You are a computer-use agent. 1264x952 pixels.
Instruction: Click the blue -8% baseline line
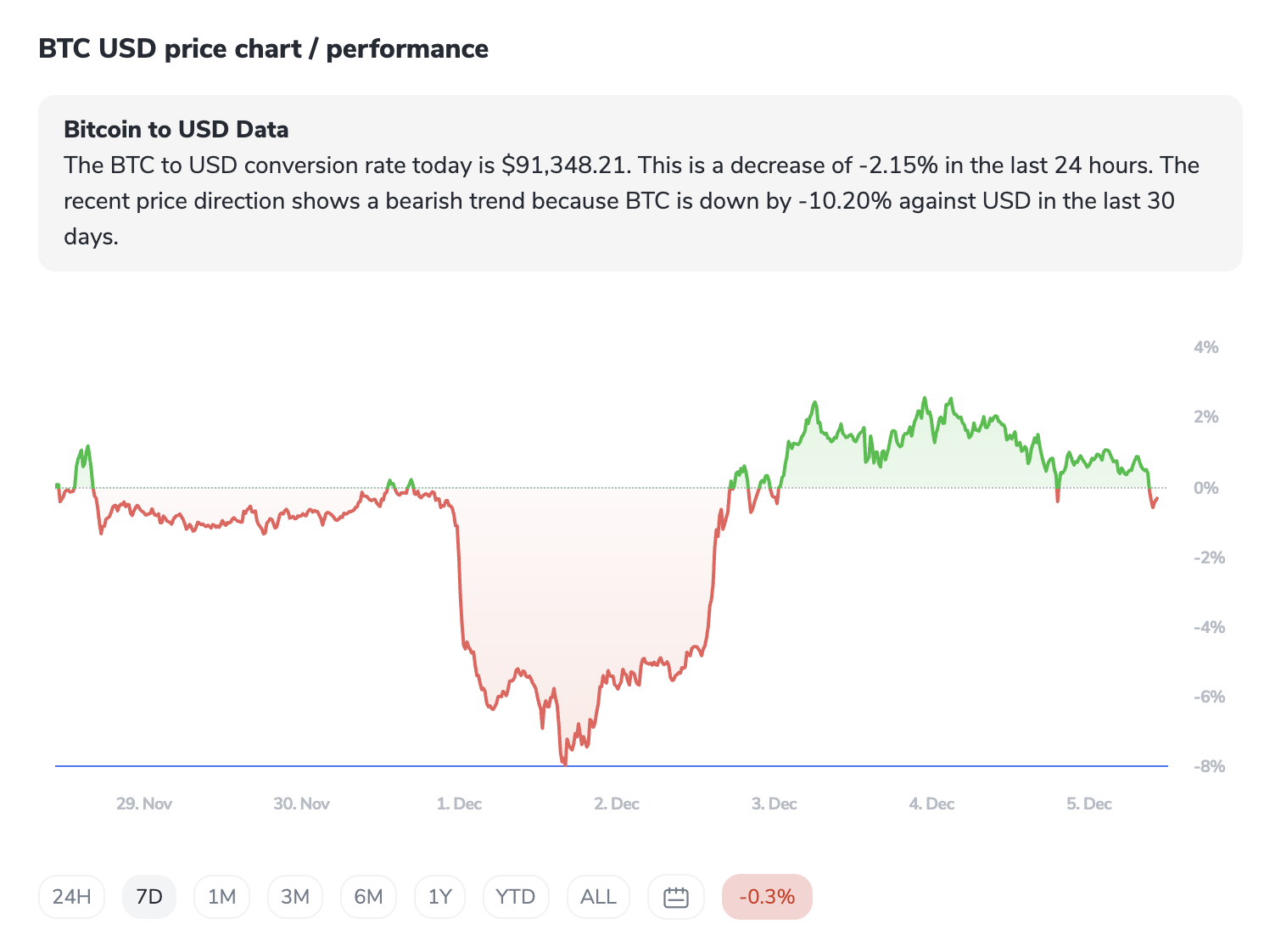254,766
